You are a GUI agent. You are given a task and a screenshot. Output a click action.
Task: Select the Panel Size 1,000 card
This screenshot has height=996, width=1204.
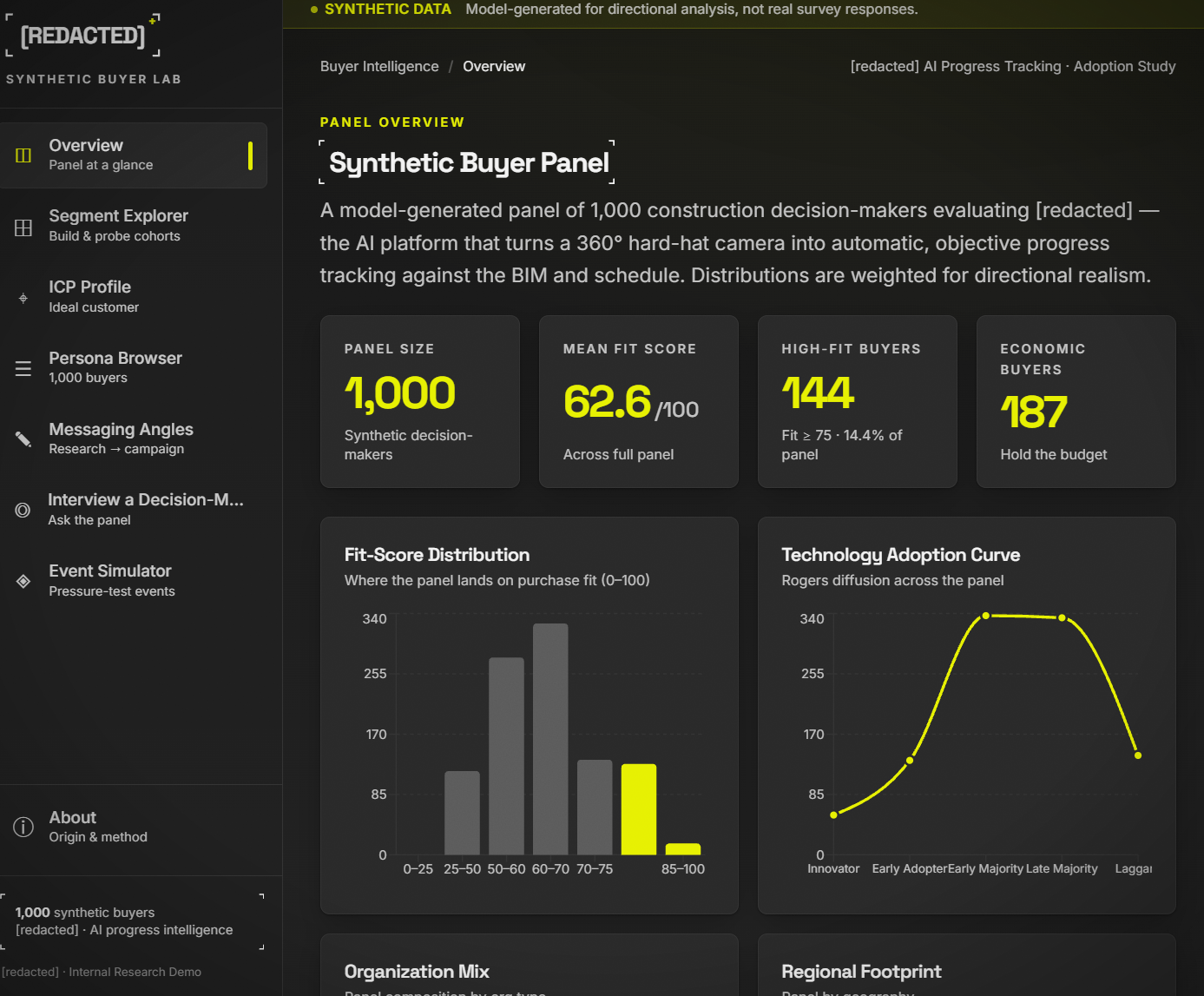click(420, 402)
